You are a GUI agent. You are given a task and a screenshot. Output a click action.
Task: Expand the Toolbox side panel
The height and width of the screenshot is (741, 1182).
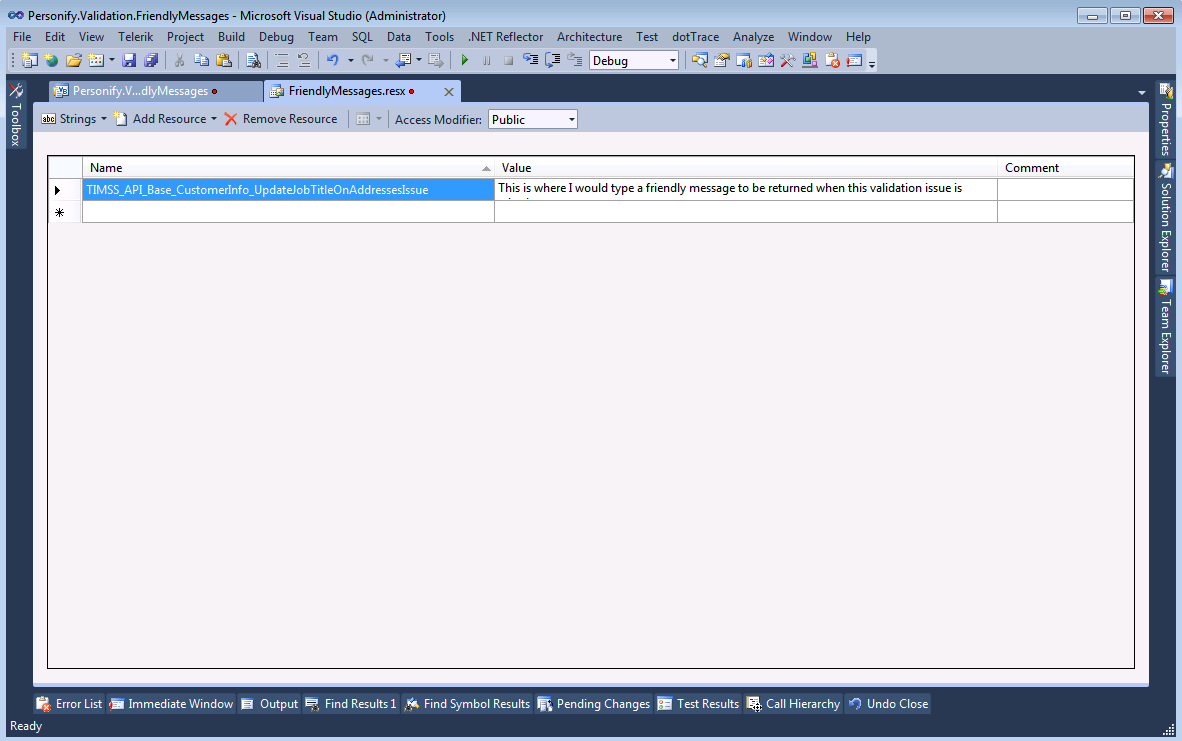(x=16, y=114)
